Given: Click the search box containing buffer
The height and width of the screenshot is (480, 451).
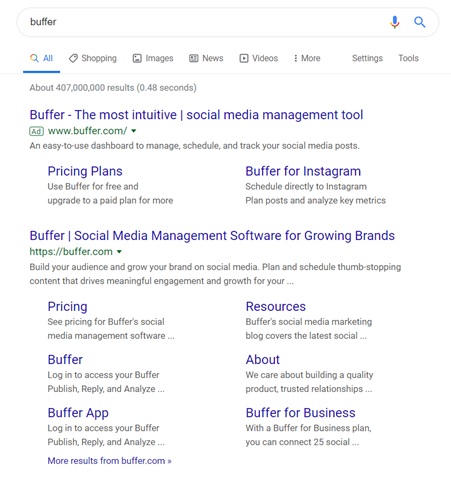Looking at the screenshot, I should (x=207, y=22).
